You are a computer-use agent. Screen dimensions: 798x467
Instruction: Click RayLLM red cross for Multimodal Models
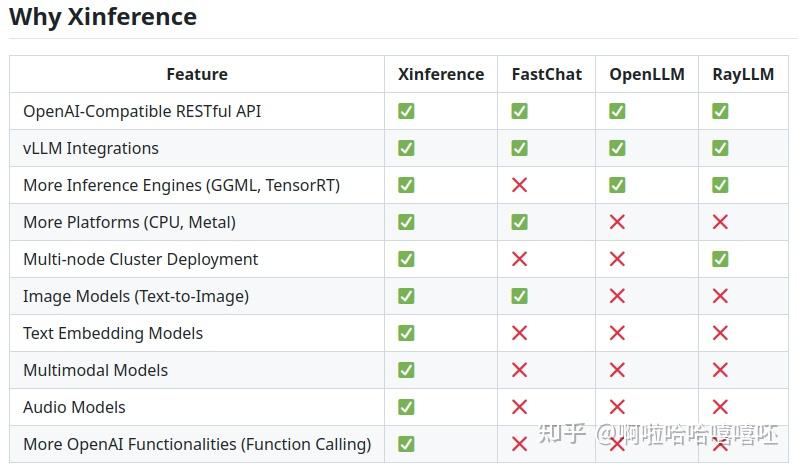click(720, 370)
